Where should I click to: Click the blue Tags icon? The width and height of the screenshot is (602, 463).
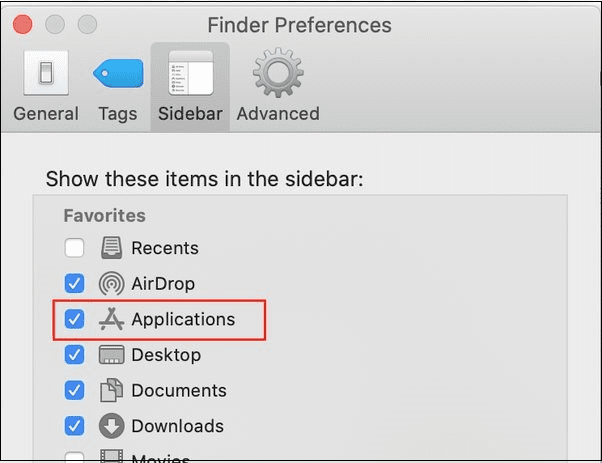118,73
